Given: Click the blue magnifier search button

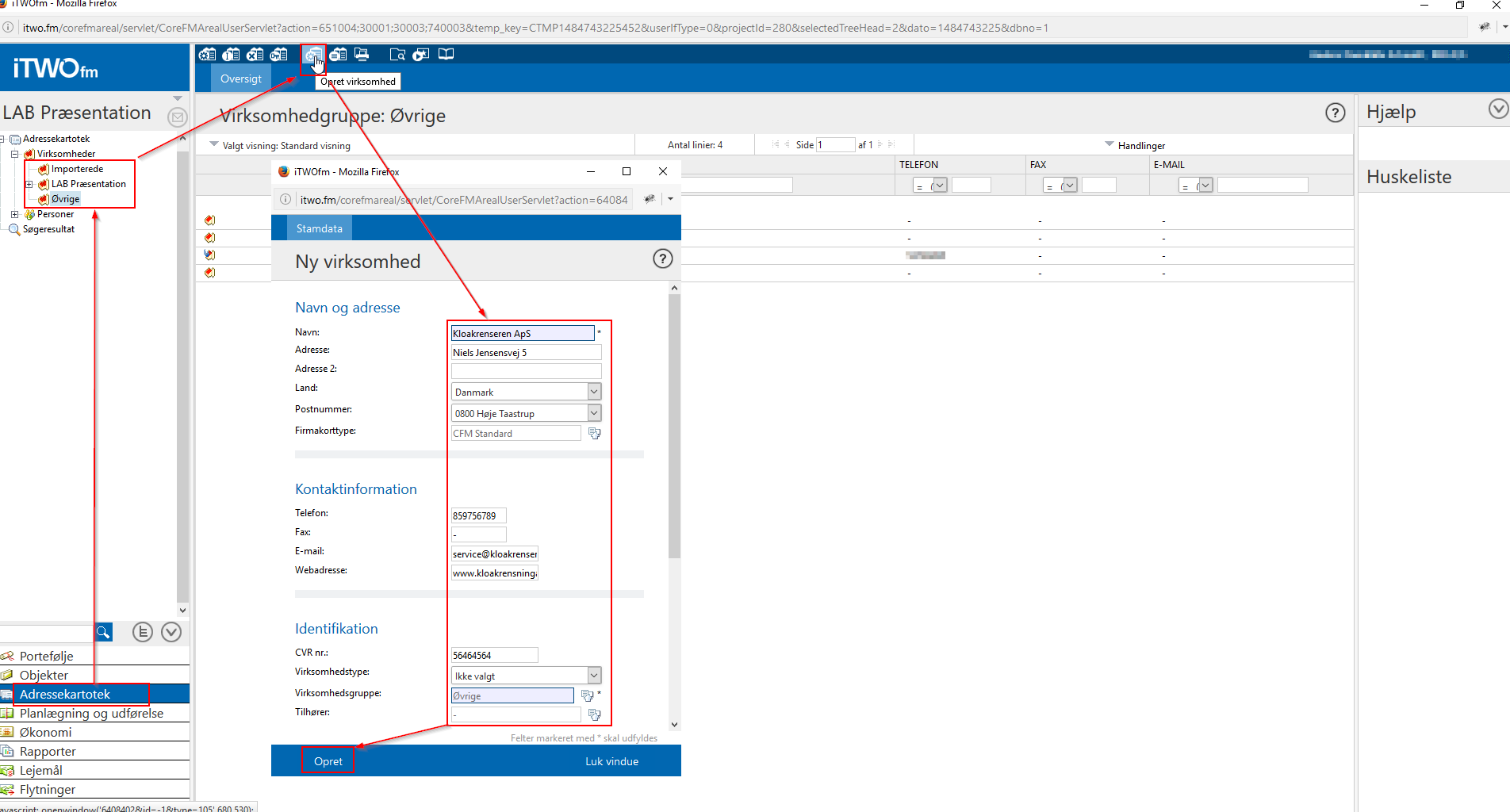Looking at the screenshot, I should [103, 632].
